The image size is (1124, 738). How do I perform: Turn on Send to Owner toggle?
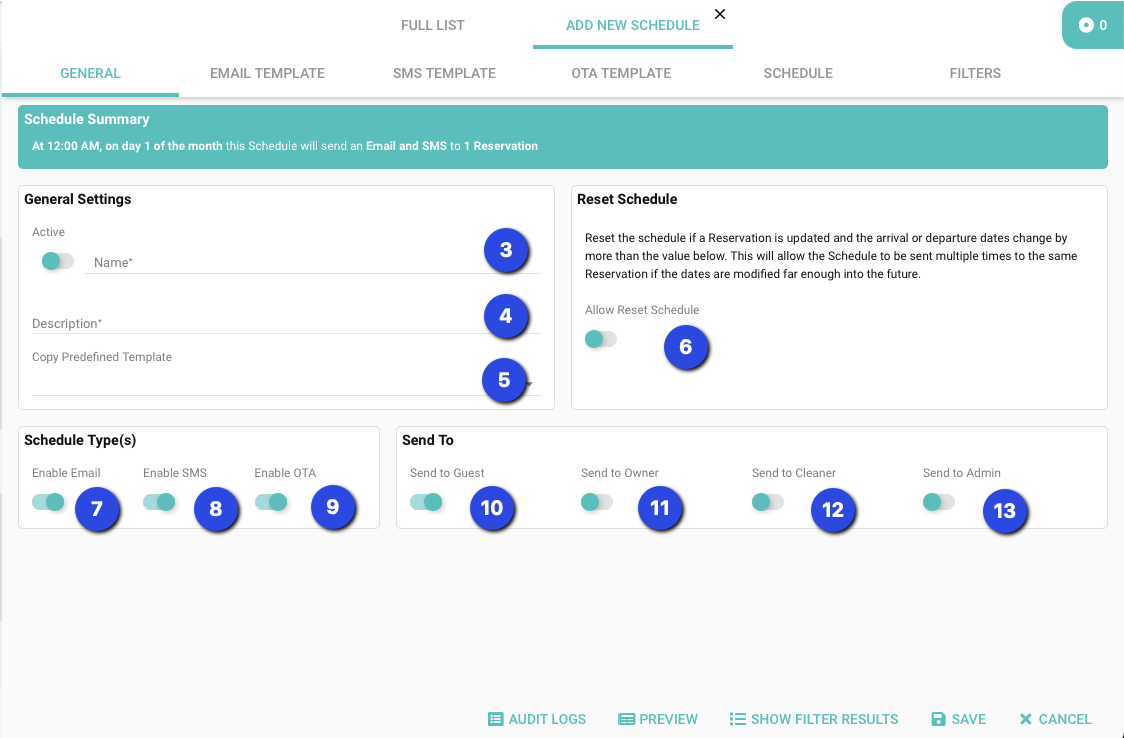click(597, 502)
